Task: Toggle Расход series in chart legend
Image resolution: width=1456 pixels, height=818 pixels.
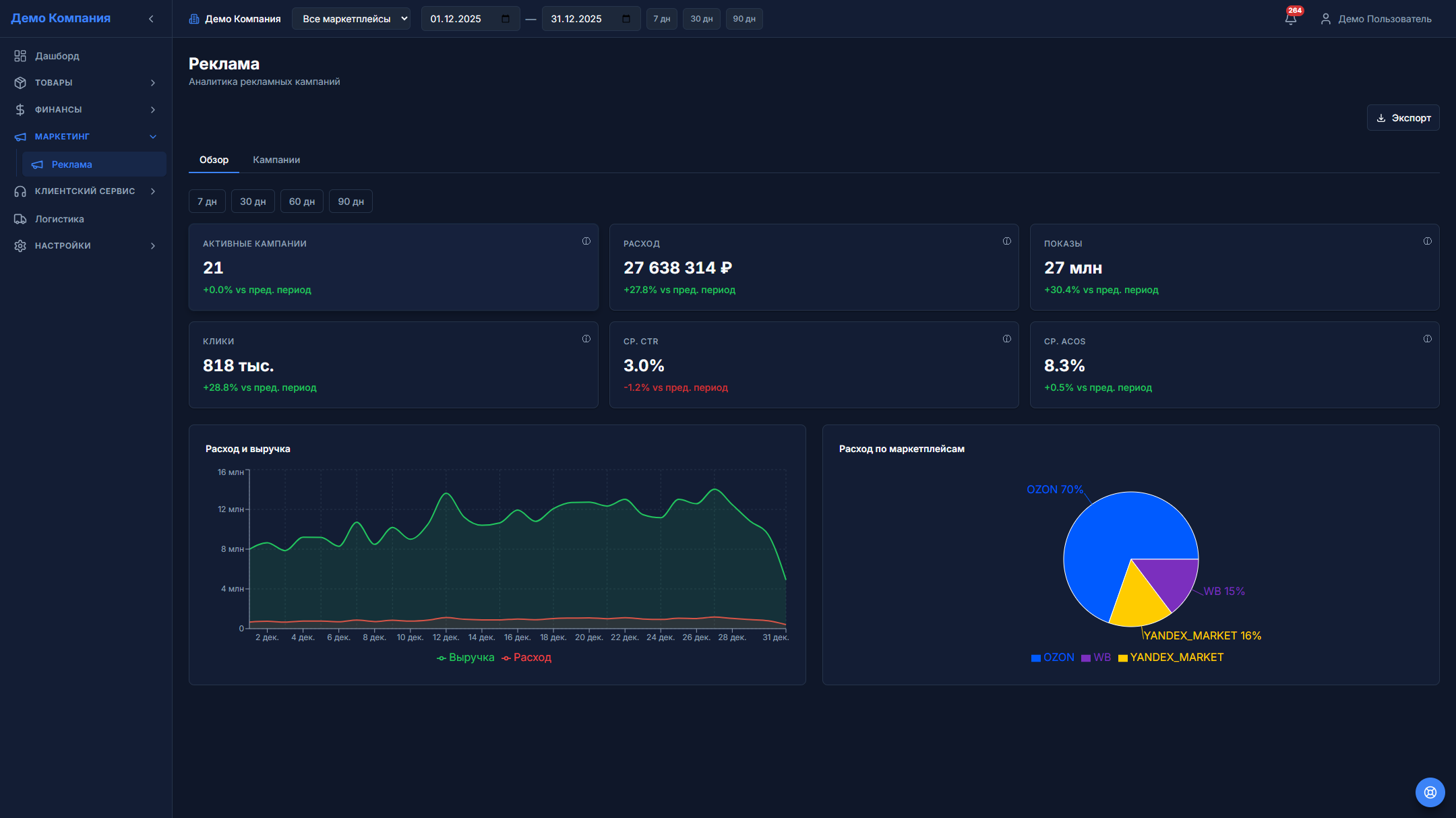Action: pos(526,658)
